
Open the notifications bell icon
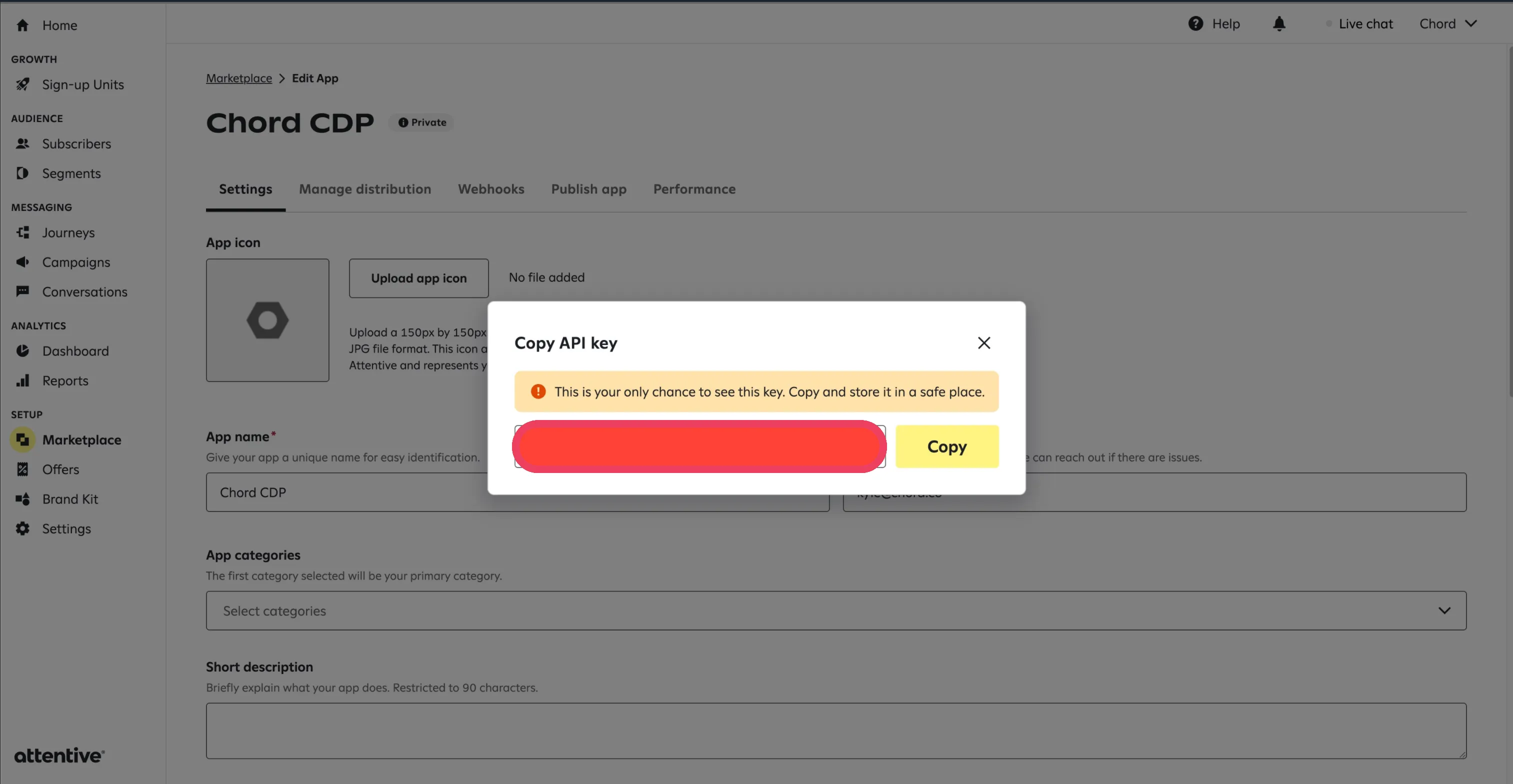pos(1279,23)
